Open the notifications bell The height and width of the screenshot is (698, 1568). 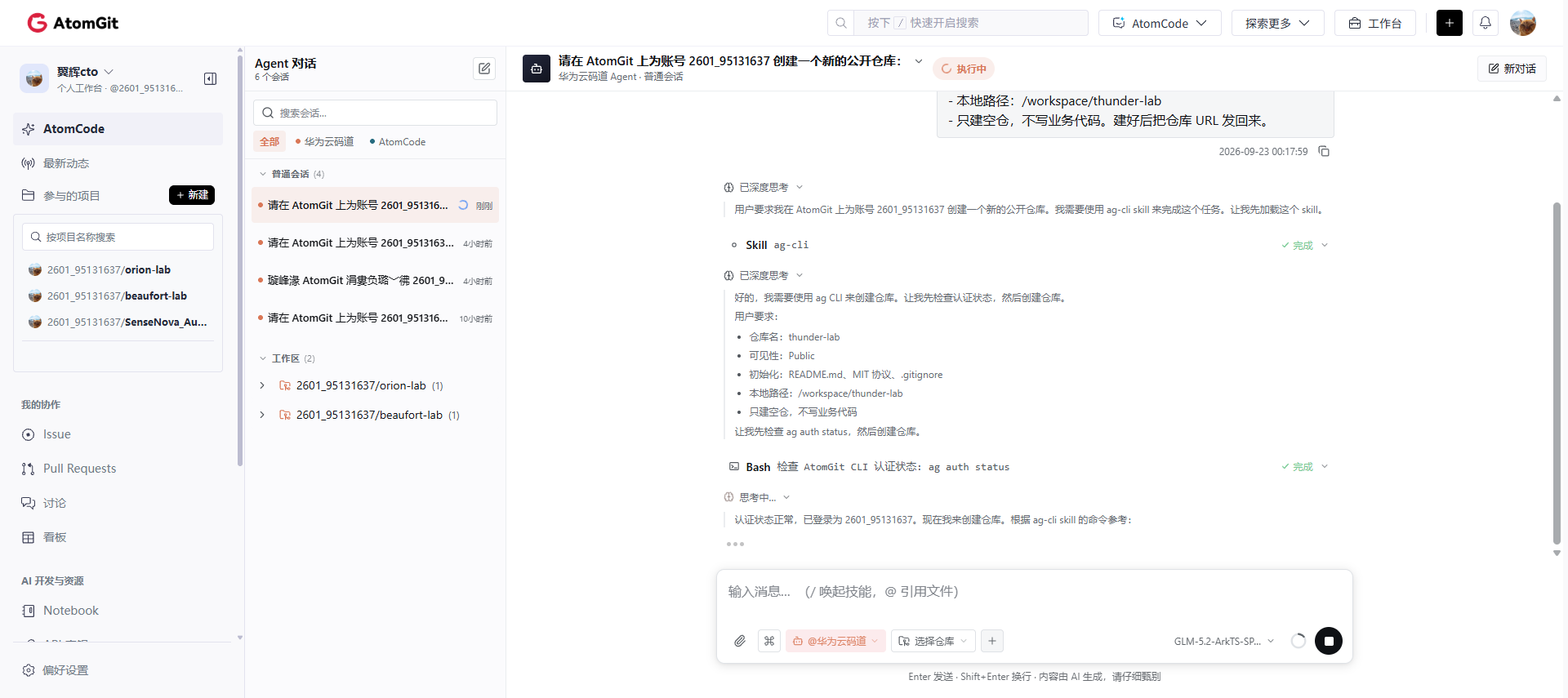tap(1486, 23)
